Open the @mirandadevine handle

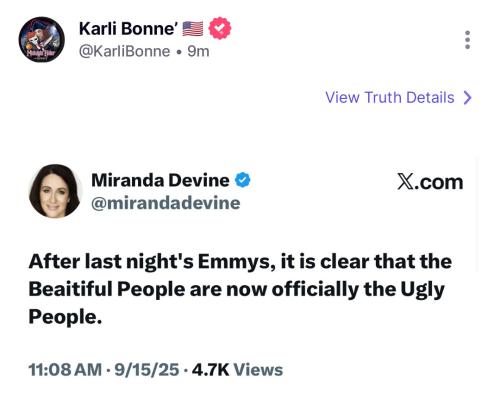tap(166, 203)
